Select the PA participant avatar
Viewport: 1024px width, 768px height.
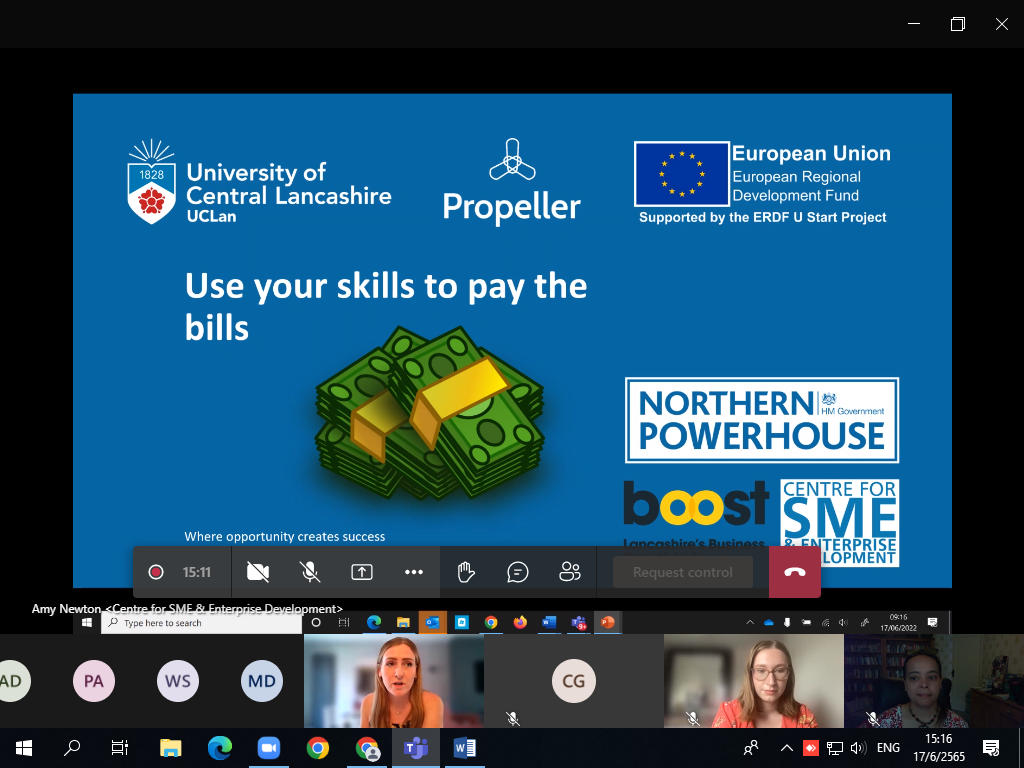(93, 681)
